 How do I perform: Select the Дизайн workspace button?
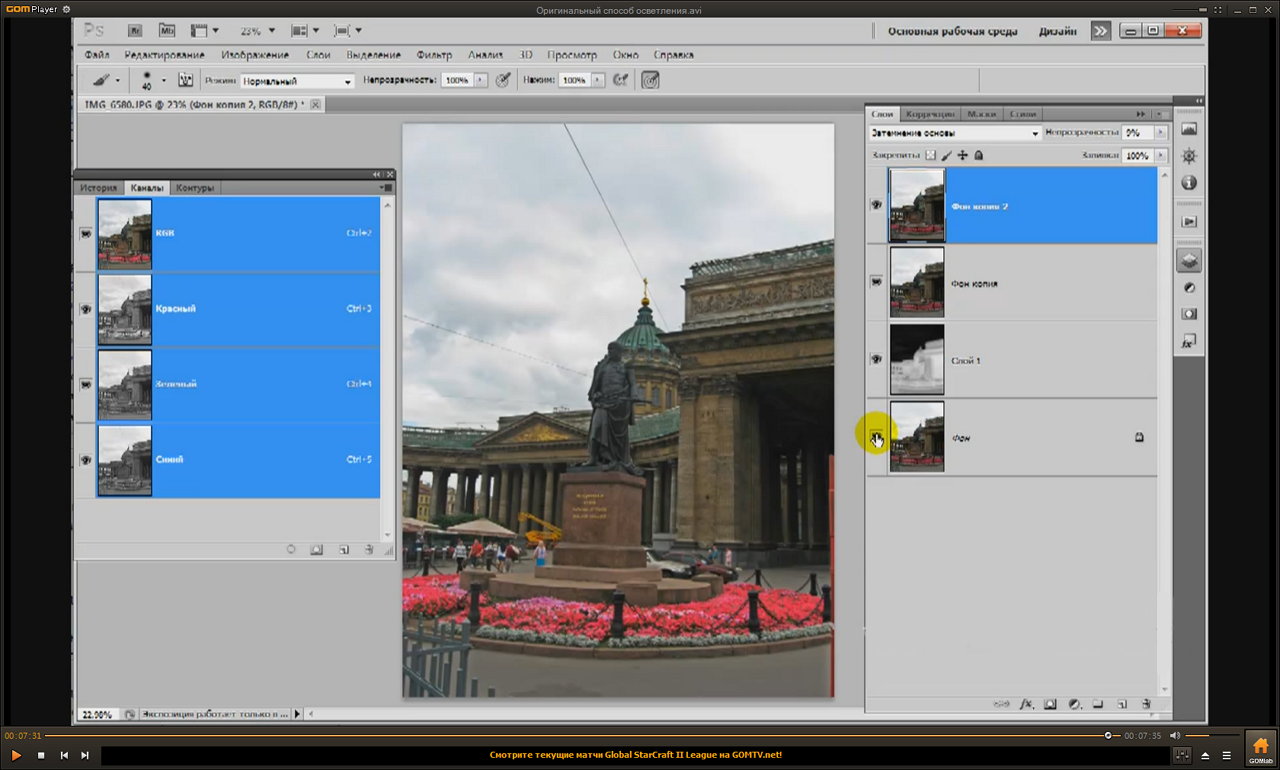[x=1057, y=31]
